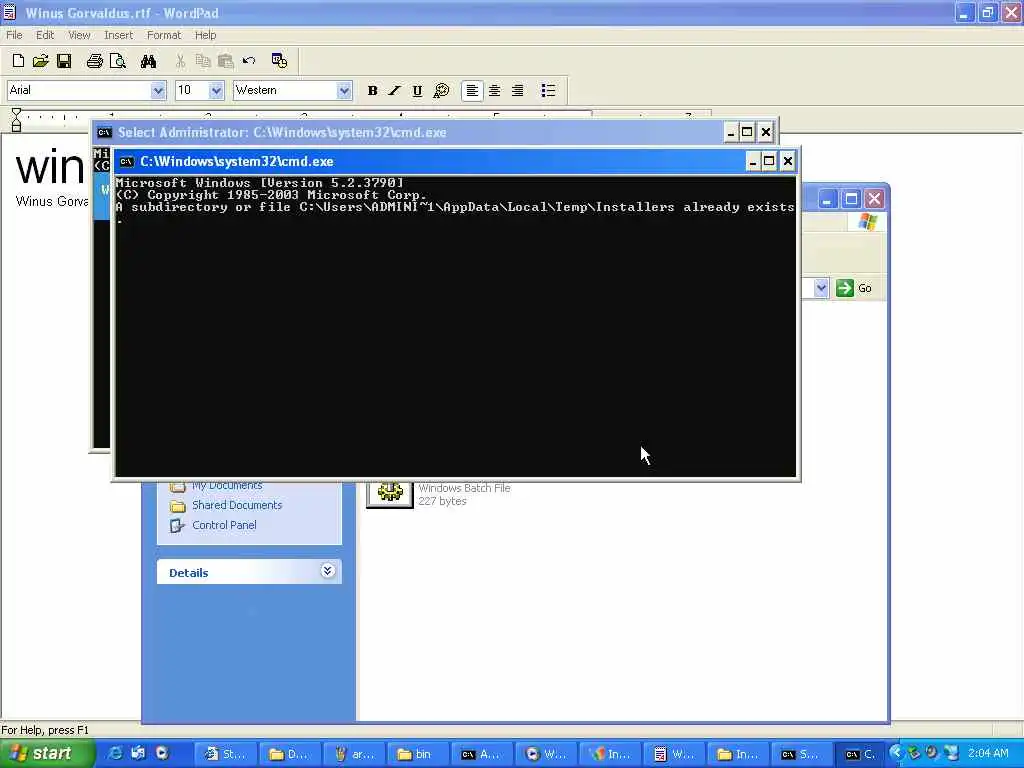Click the Date/Time insert icon in WordPad
1024x768 pixels.
tap(280, 61)
